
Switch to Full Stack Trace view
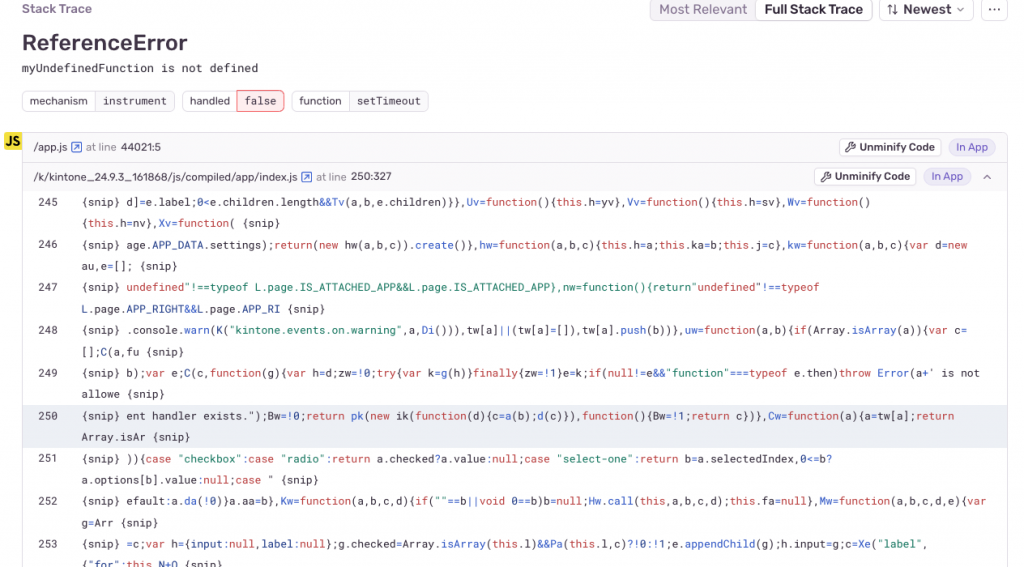(x=814, y=10)
